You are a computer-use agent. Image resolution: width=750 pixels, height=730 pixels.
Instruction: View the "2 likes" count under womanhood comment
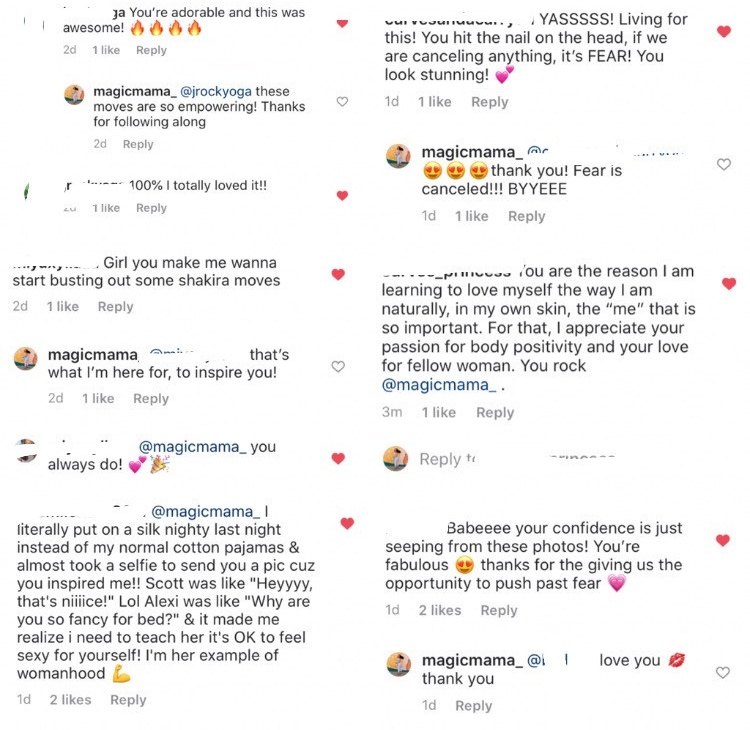[x=70, y=700]
